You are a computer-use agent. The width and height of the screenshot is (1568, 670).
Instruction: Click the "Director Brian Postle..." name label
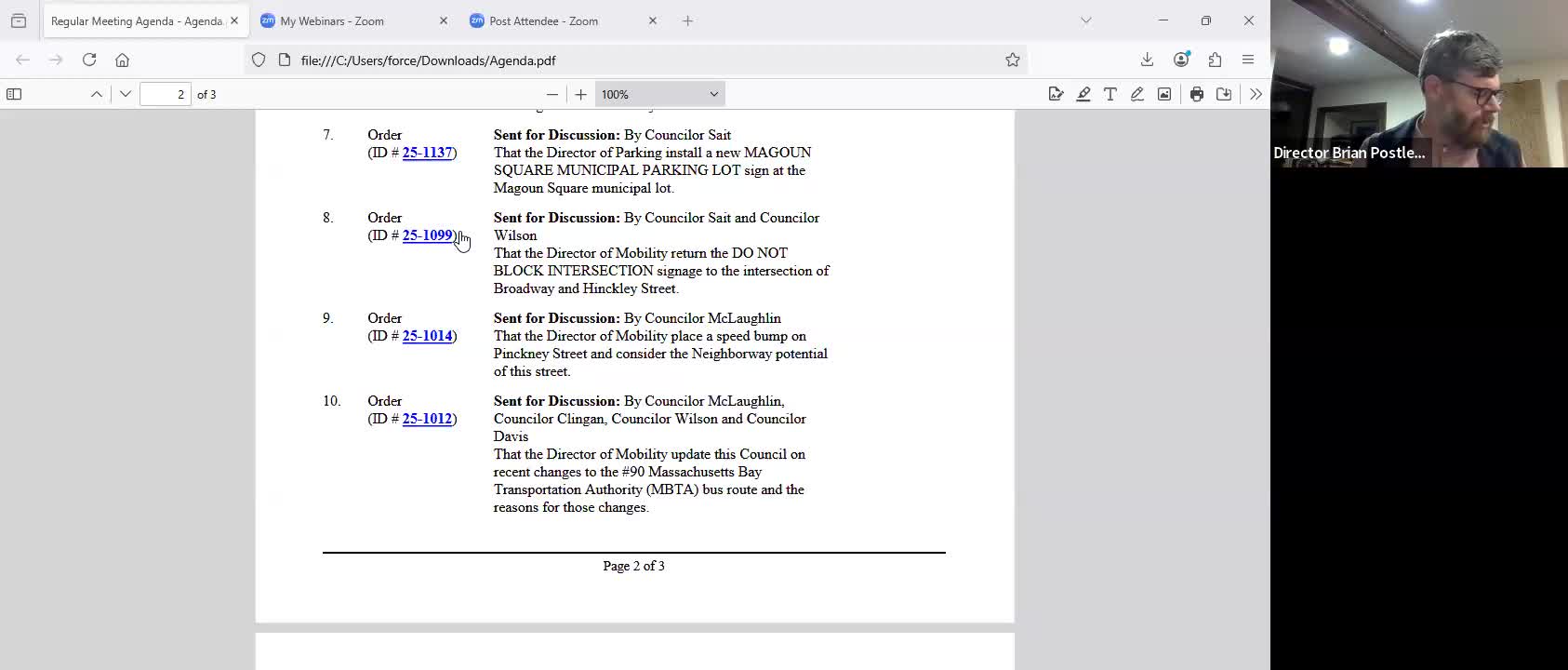(1349, 153)
